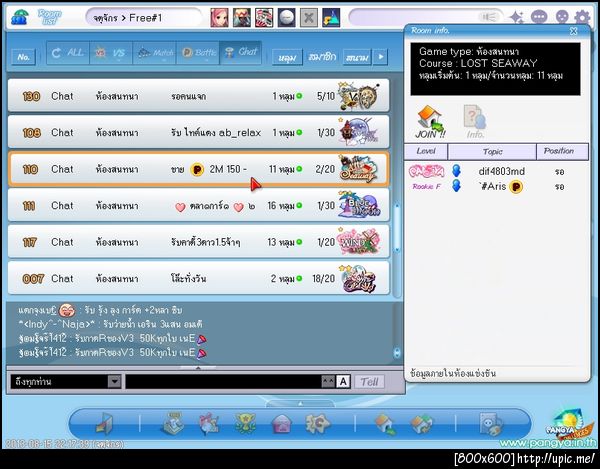
Task: Click the Free#1 channel breadcrumb
Action: point(145,18)
